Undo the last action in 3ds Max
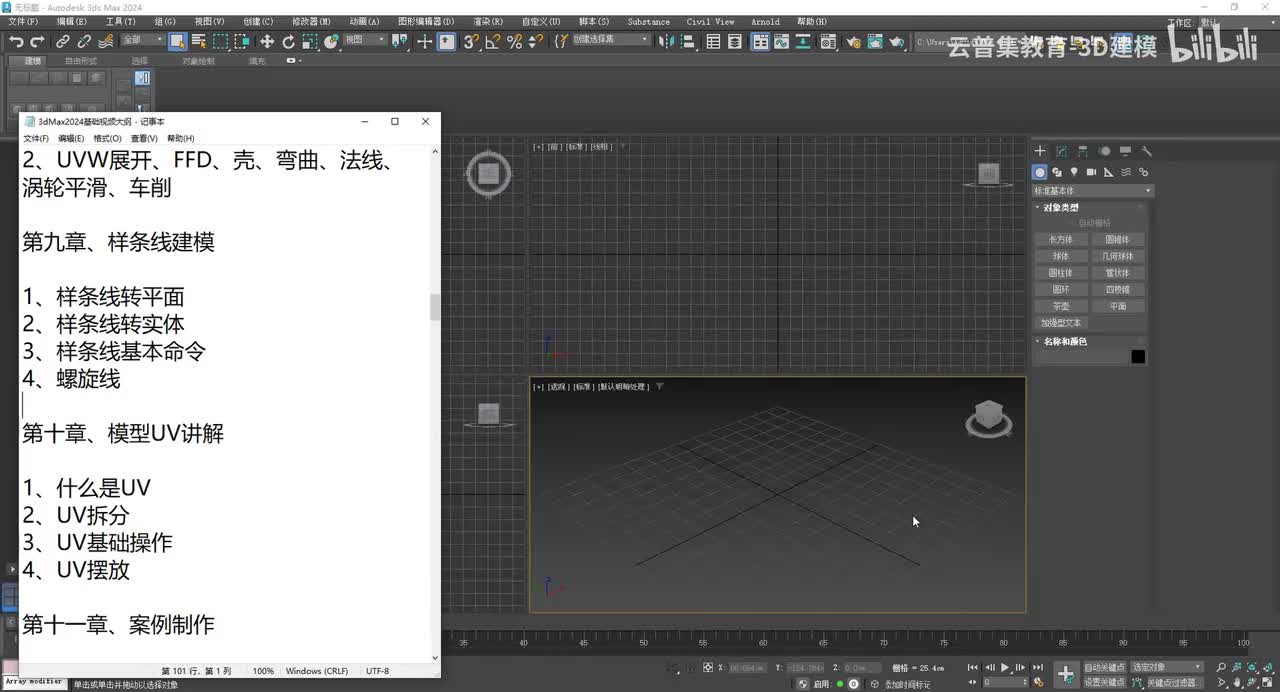Screen dimensions: 1280x692 [16, 41]
